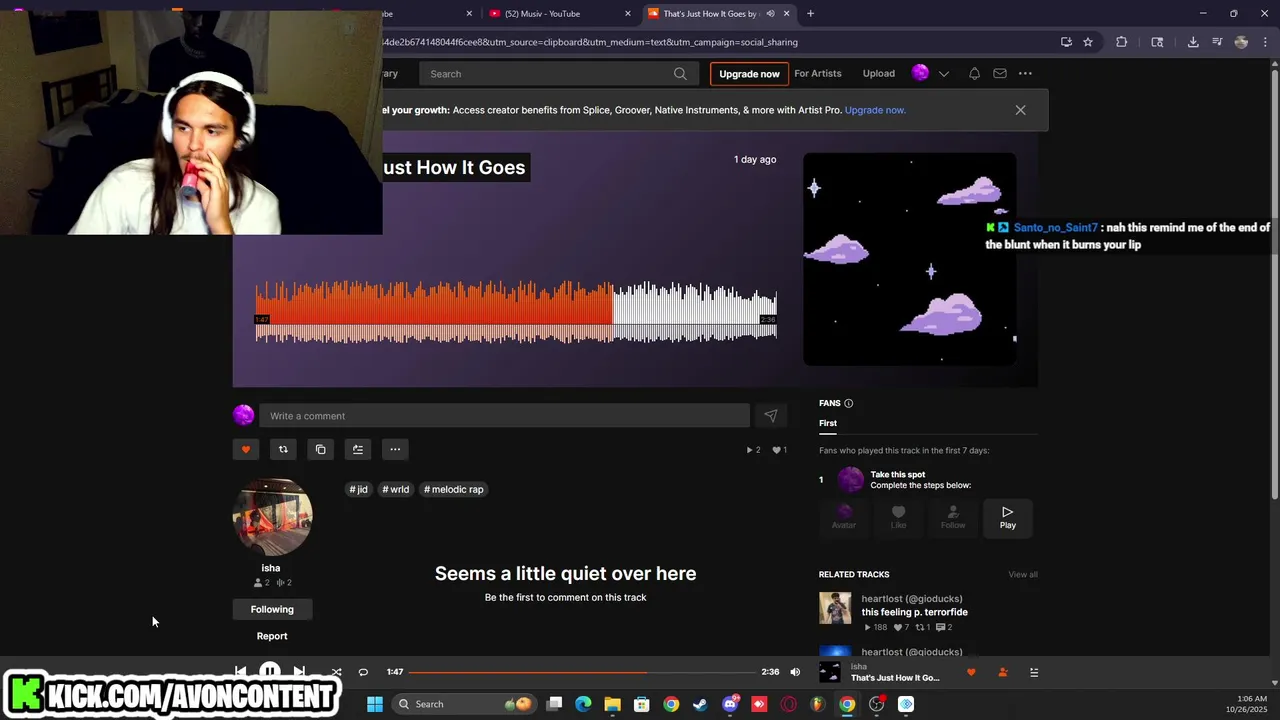Open heartlost artwork thumbnail in Related Tracks
Screen dimensions: 1280x720
(x=835, y=608)
